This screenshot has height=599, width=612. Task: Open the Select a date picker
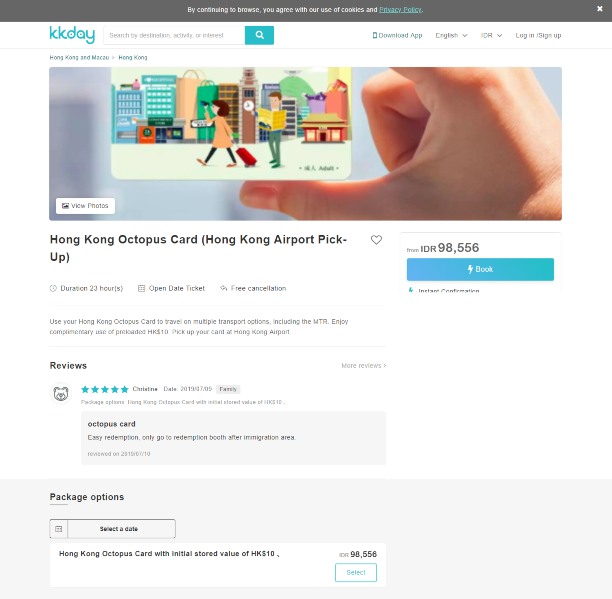coord(112,529)
